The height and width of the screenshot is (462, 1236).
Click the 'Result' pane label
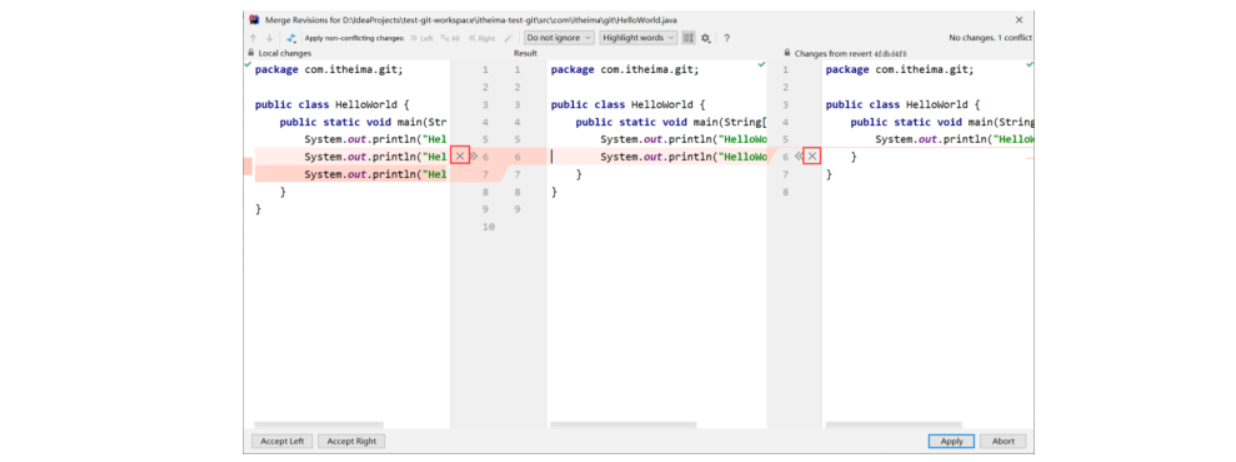click(x=526, y=53)
